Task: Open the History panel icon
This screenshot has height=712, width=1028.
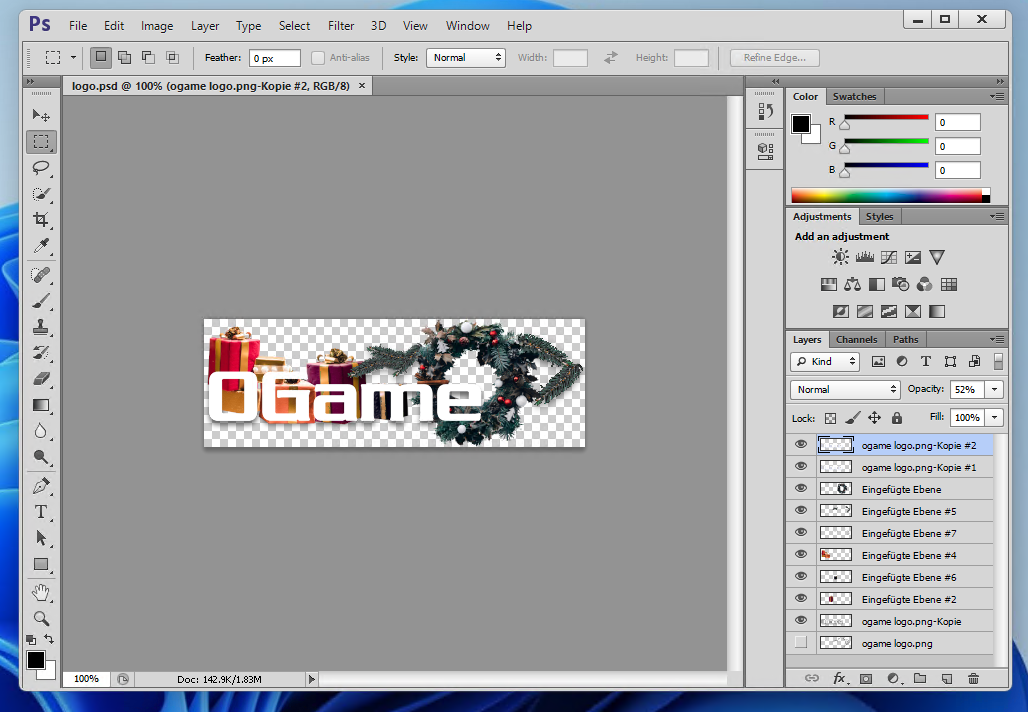Action: 765,111
